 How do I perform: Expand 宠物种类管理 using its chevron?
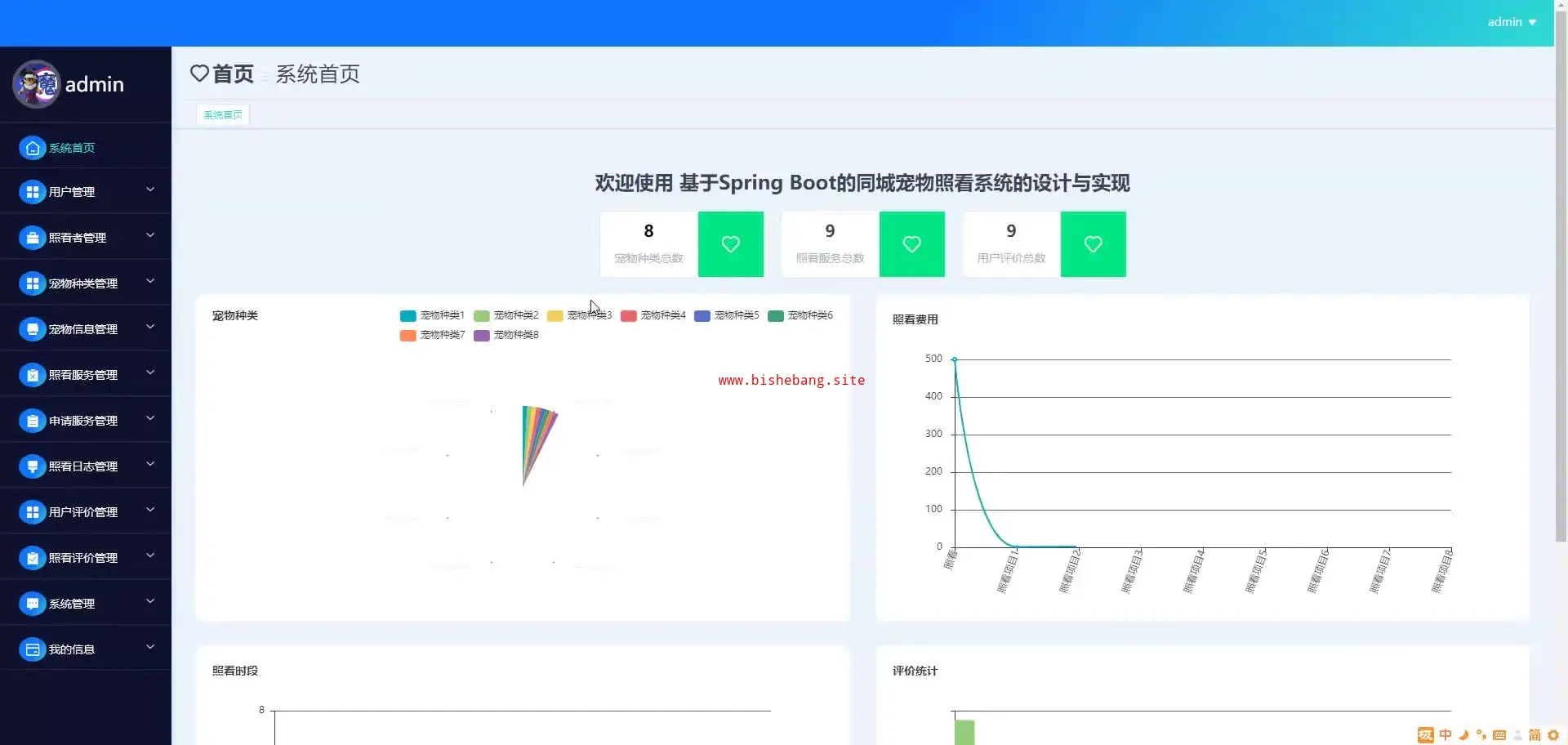(150, 282)
